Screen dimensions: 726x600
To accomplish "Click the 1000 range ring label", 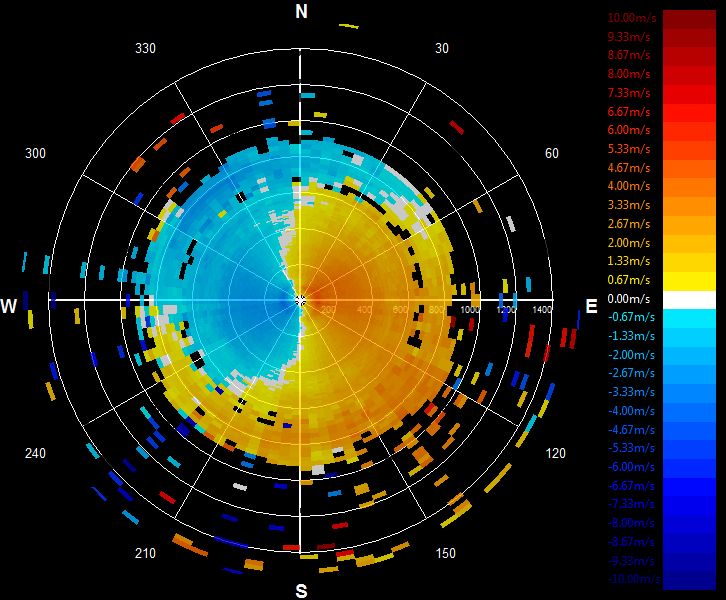I will 470,310.
